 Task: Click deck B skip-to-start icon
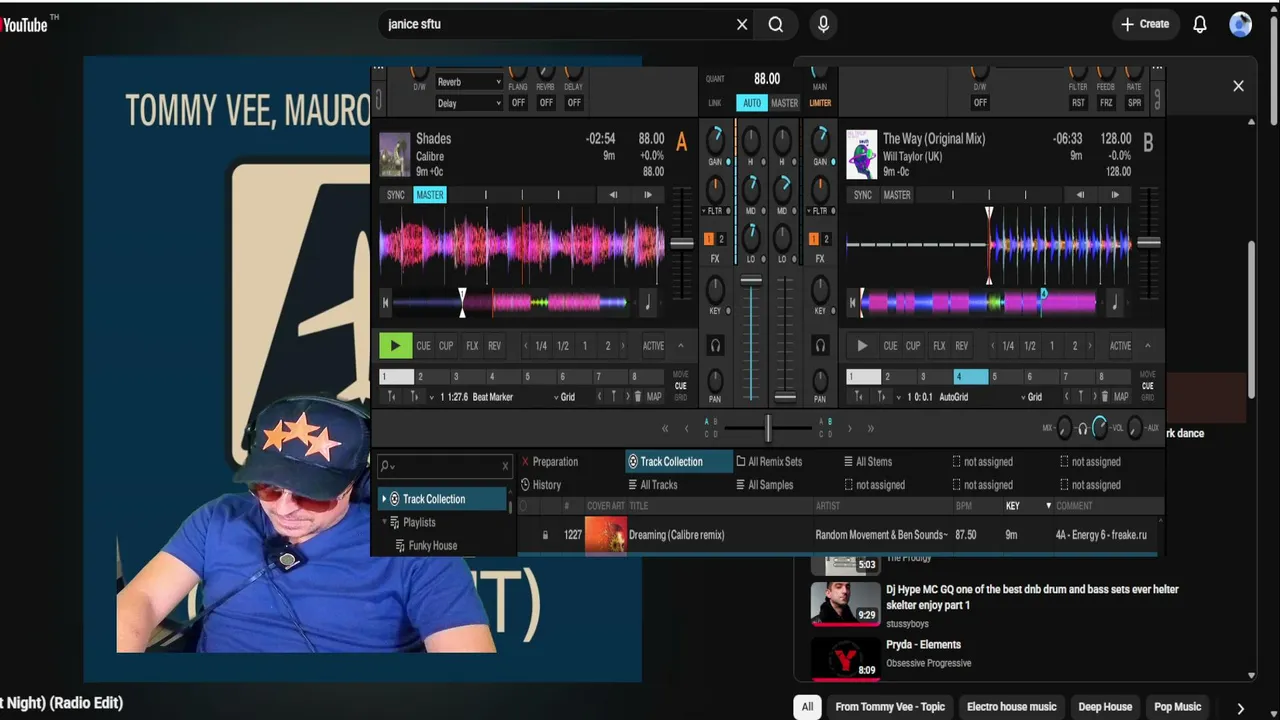[x=853, y=303]
